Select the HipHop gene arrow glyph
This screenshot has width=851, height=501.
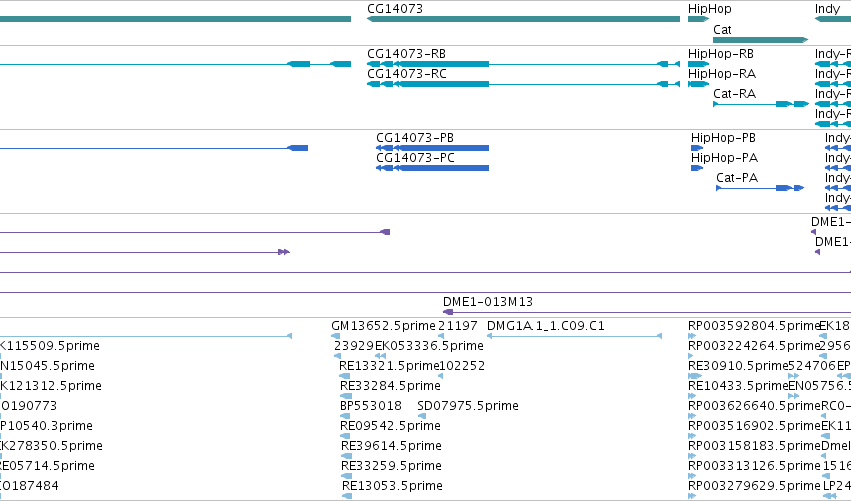(698, 19)
